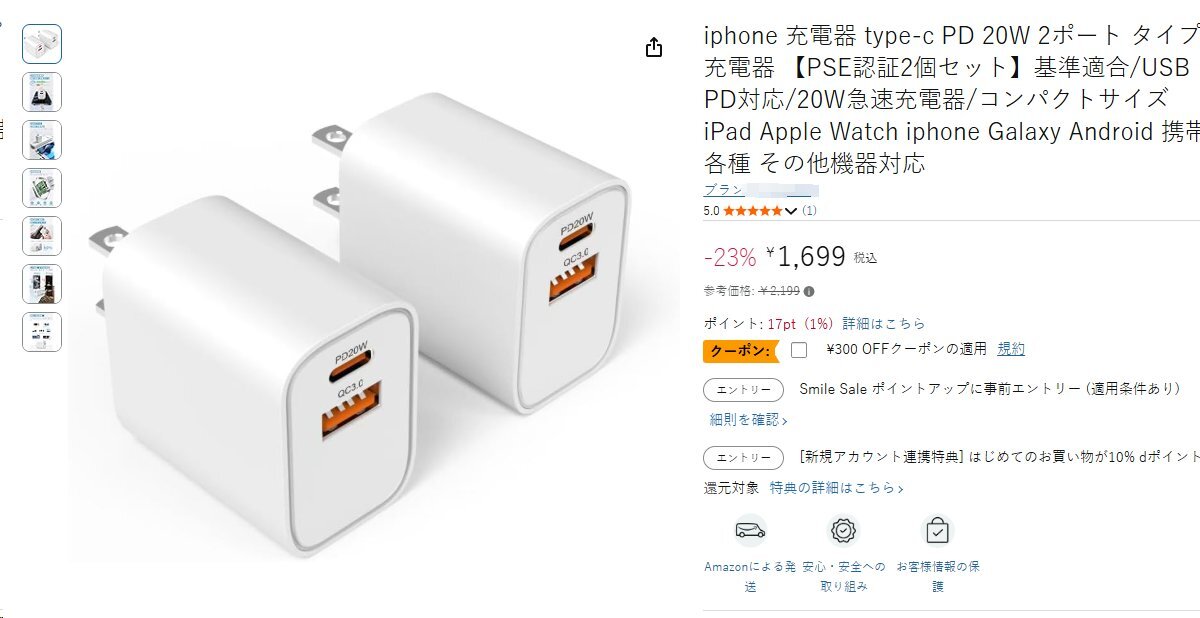Image resolution: width=1200 pixels, height=618 pixels.
Task: Click the second エントリー button for new account
Action: tap(744, 458)
